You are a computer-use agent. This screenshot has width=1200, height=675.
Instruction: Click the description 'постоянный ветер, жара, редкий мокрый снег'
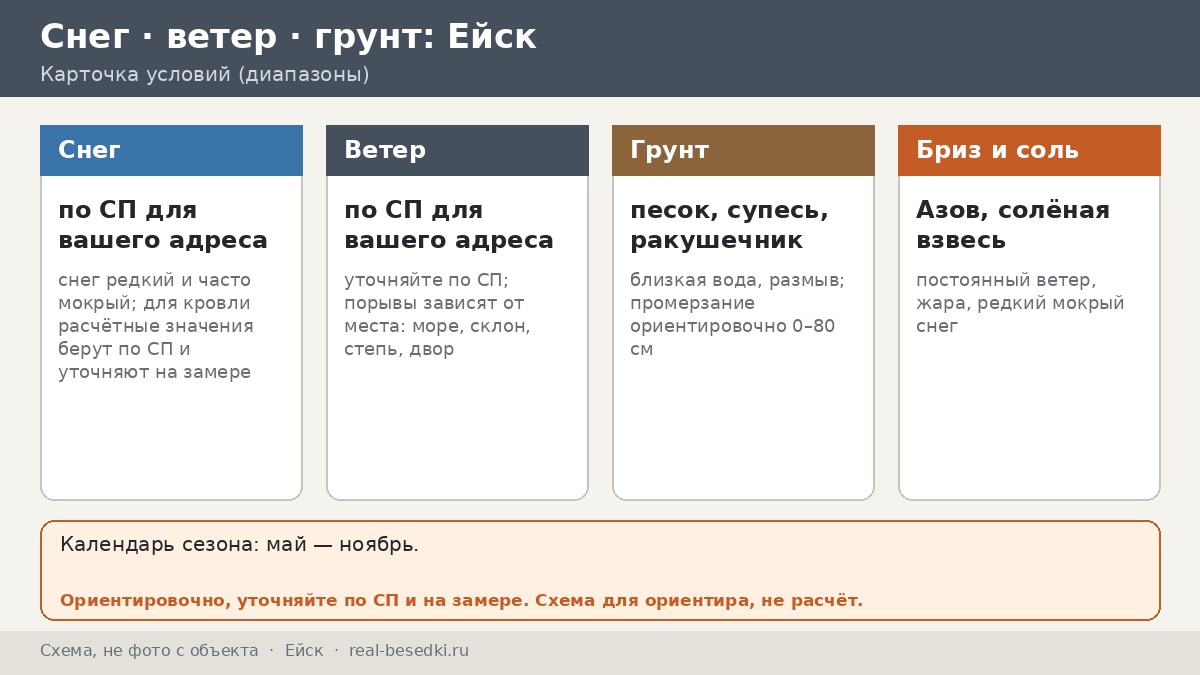click(x=1020, y=303)
